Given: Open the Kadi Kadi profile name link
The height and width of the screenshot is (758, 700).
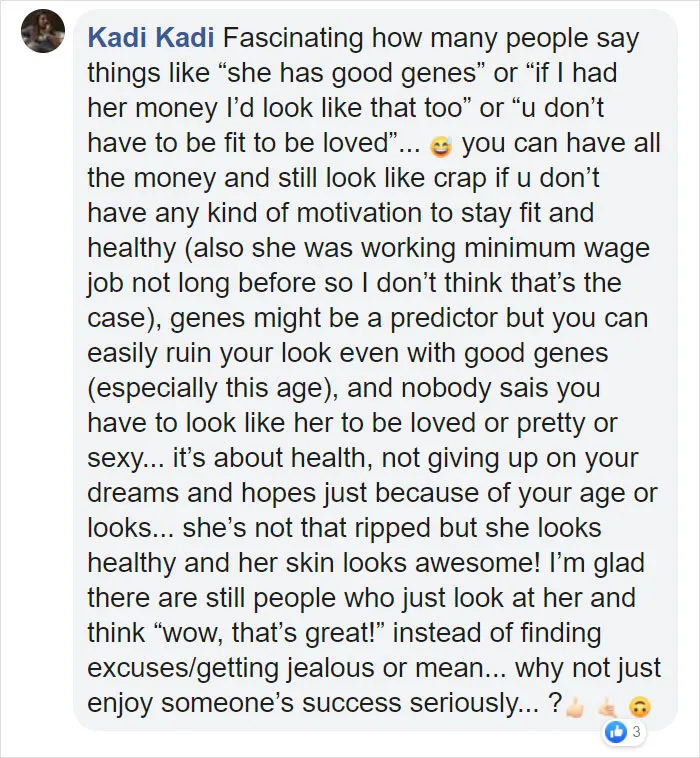Looking at the screenshot, I should coord(151,38).
